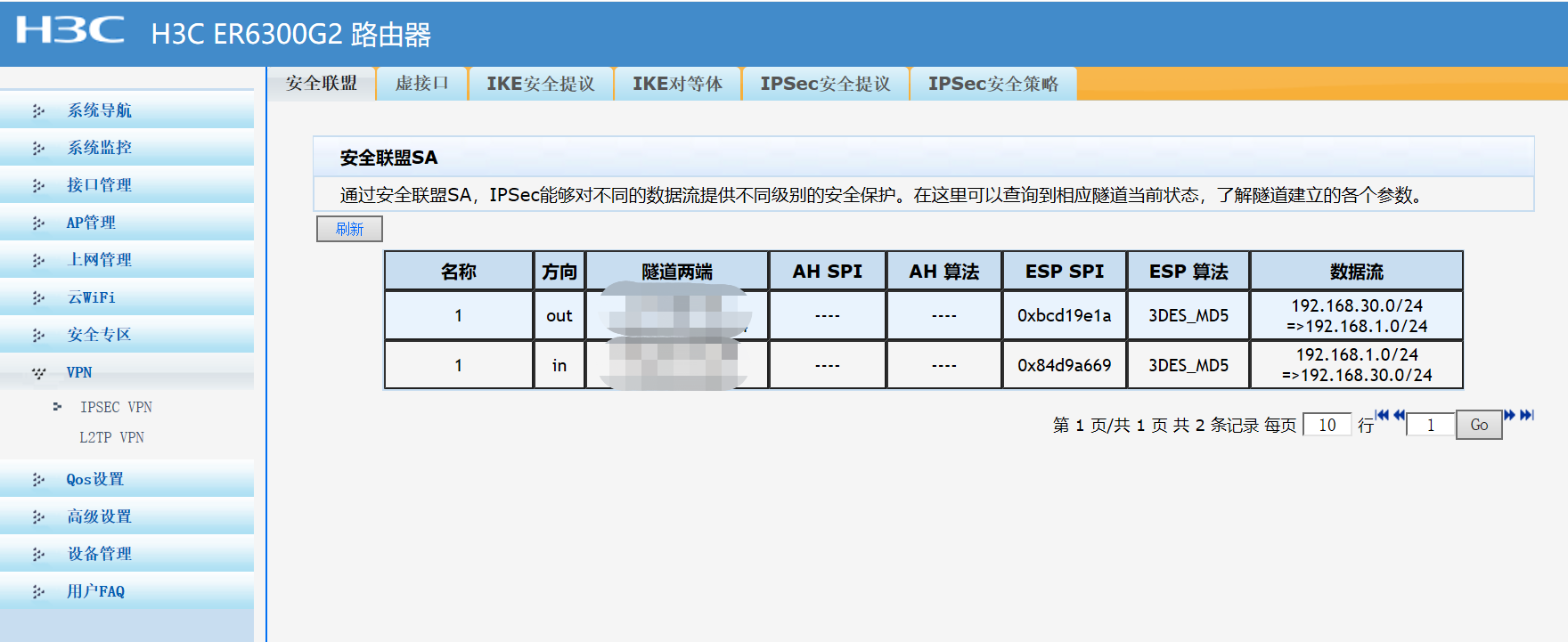Screen dimensions: 1568x642
Task: Expand the 云WiFi menu arrow icon
Action: pyautogui.click(x=38, y=297)
